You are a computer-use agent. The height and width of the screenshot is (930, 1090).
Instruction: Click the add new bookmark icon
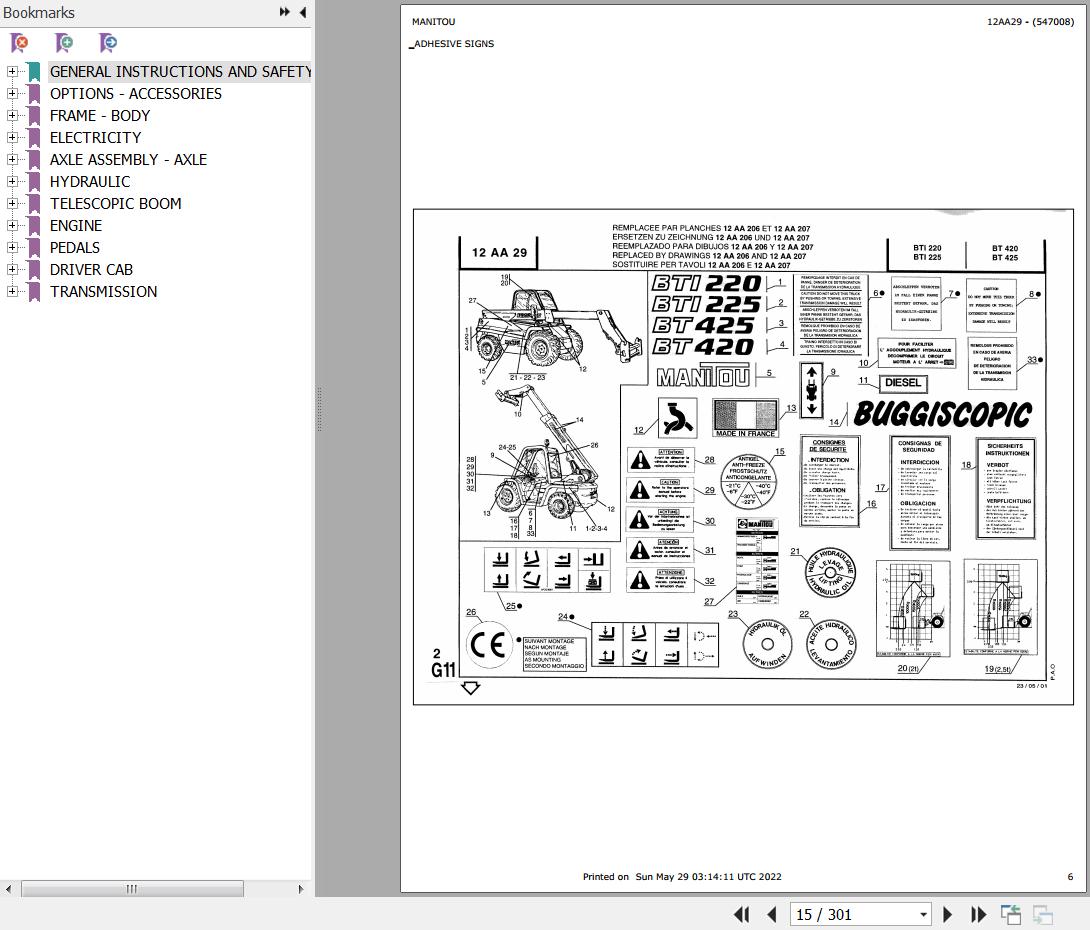64,43
